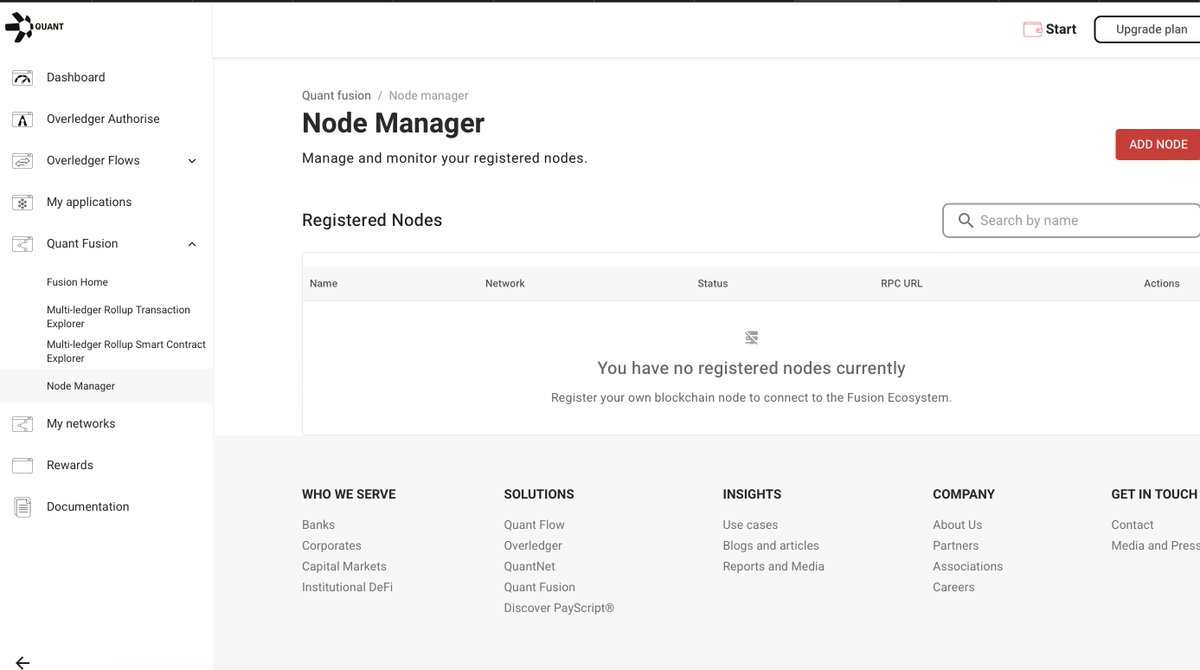Open the About Us footer link
Screen dimensions: 1200x670
[x=957, y=525]
